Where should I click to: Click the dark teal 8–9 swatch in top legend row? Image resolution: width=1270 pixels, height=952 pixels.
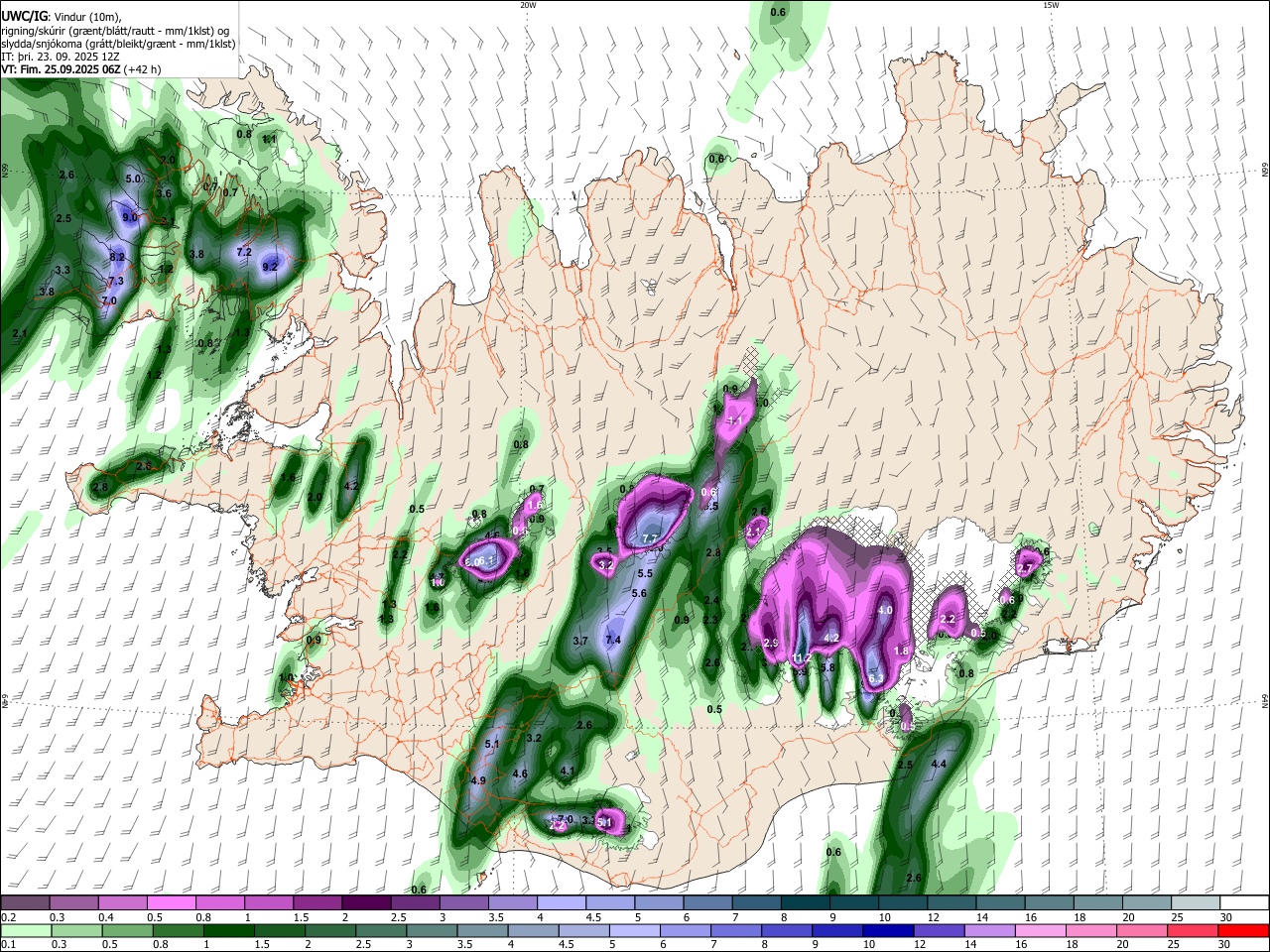(805, 902)
